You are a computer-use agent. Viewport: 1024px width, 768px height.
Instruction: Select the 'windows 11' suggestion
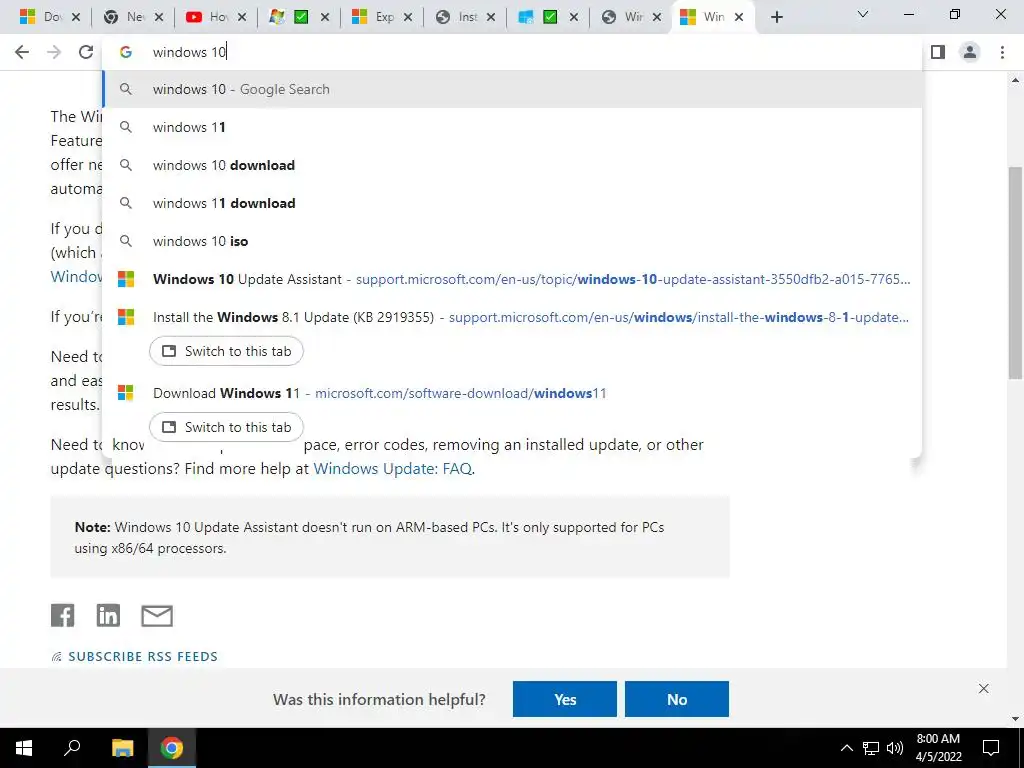click(x=512, y=127)
